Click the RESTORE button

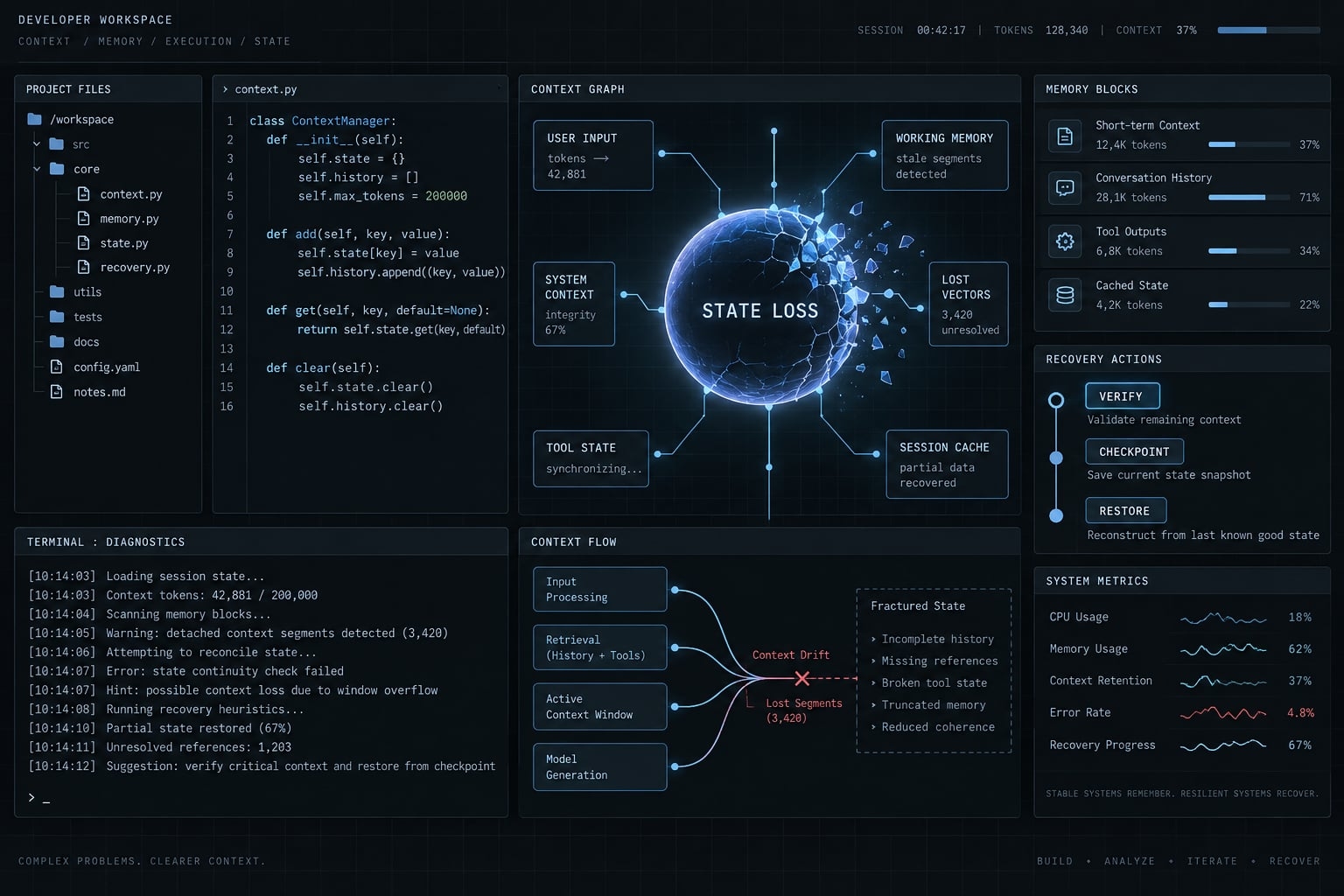1126,511
